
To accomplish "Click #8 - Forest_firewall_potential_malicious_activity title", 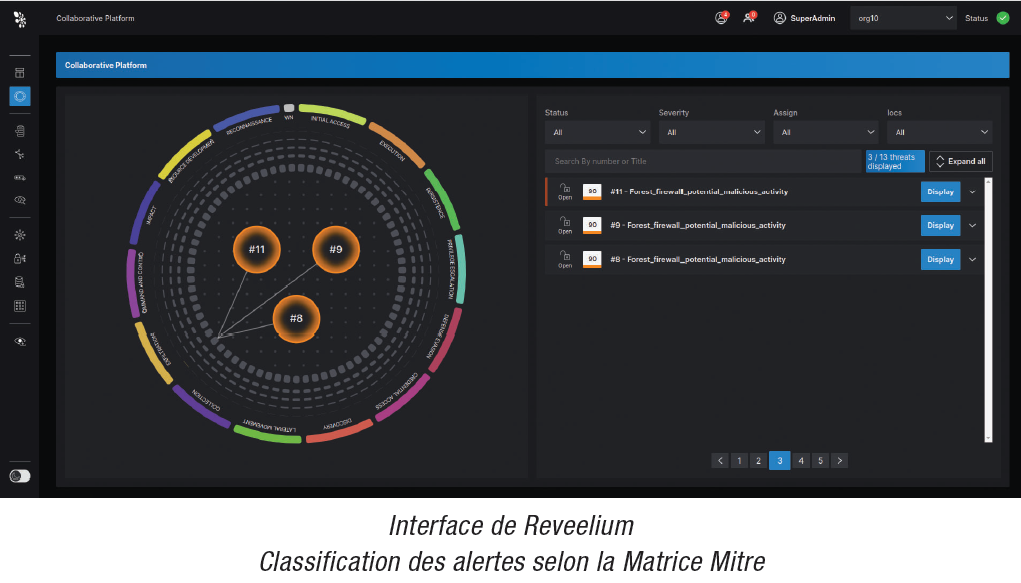I will [698, 259].
